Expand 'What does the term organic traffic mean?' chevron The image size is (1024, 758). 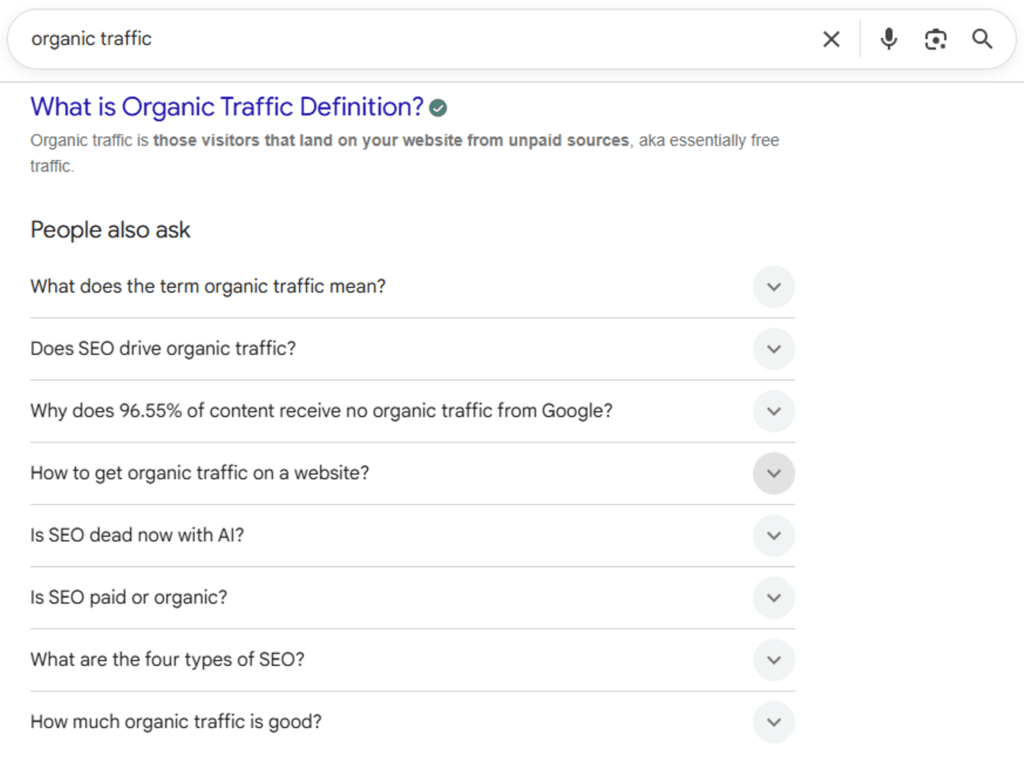point(773,287)
